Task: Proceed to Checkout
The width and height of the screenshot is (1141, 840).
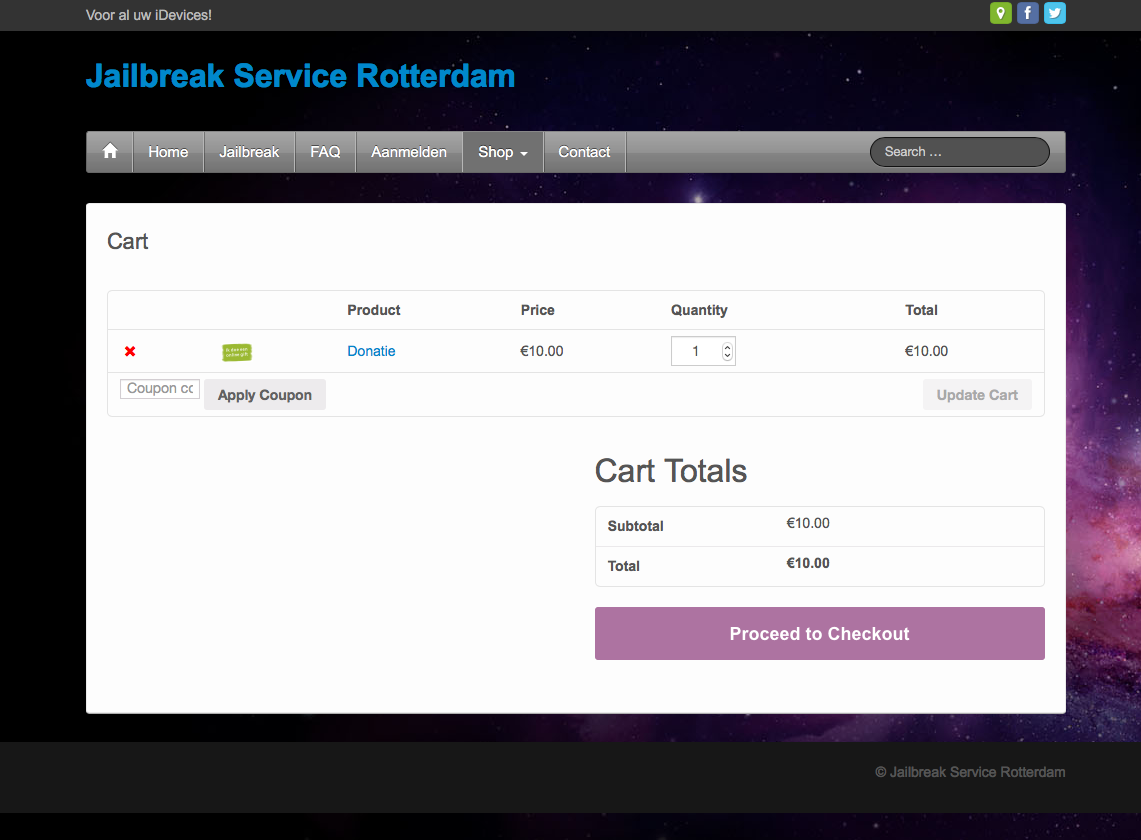Action: (819, 634)
